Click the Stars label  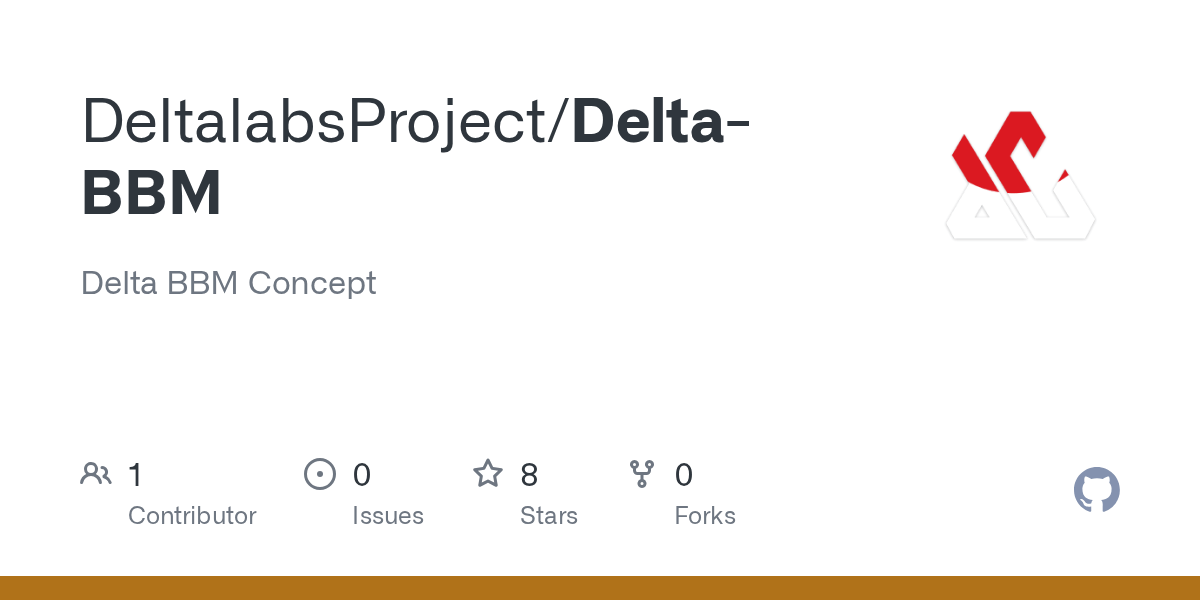tap(549, 516)
